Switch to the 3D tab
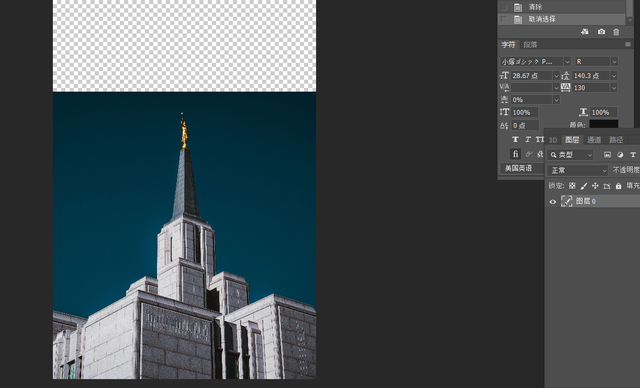The width and height of the screenshot is (640, 388). (x=553, y=140)
